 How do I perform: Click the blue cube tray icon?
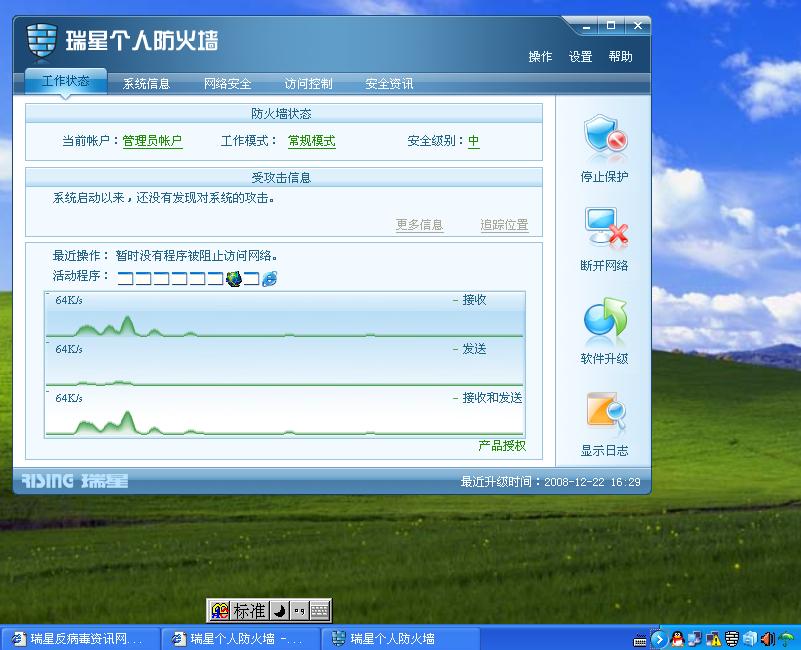[750, 639]
